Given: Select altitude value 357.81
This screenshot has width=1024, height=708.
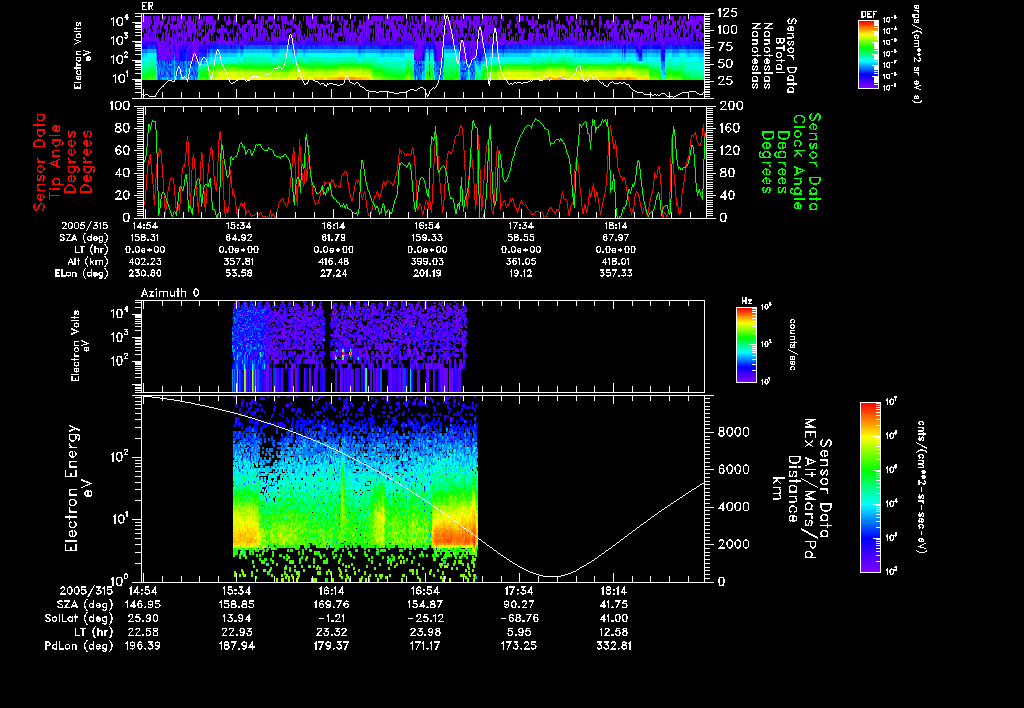Looking at the screenshot, I should [238, 262].
